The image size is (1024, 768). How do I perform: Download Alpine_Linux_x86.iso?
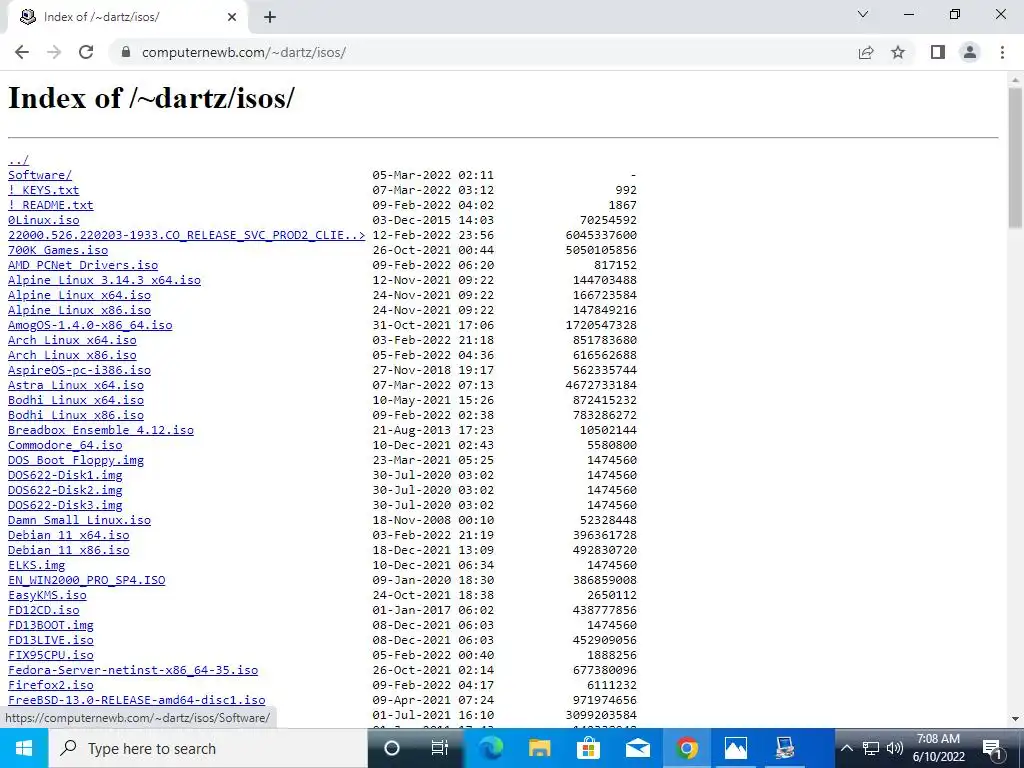point(79,310)
